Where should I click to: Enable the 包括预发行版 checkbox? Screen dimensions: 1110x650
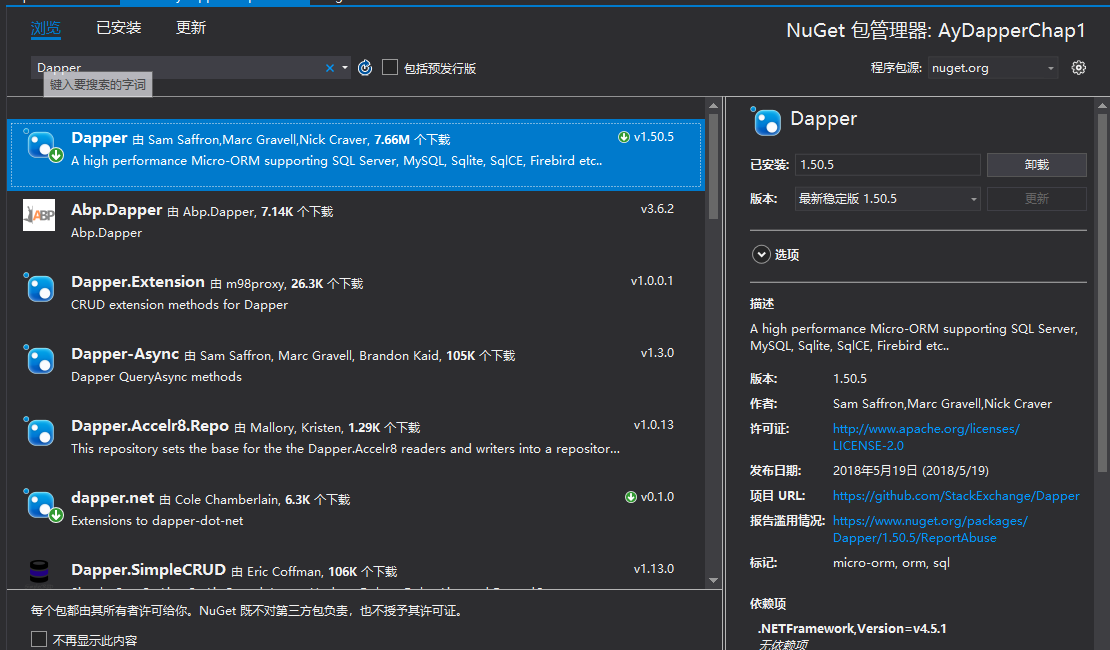point(390,68)
